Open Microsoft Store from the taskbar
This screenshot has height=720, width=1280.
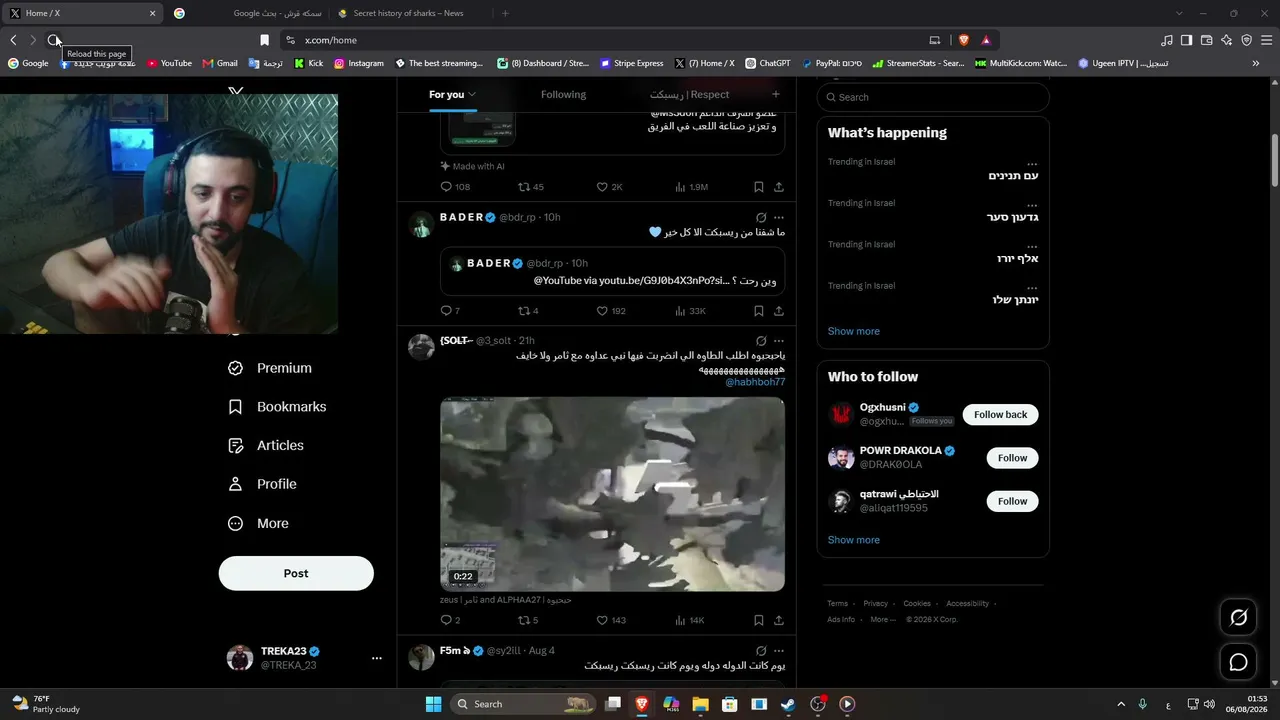(x=730, y=704)
